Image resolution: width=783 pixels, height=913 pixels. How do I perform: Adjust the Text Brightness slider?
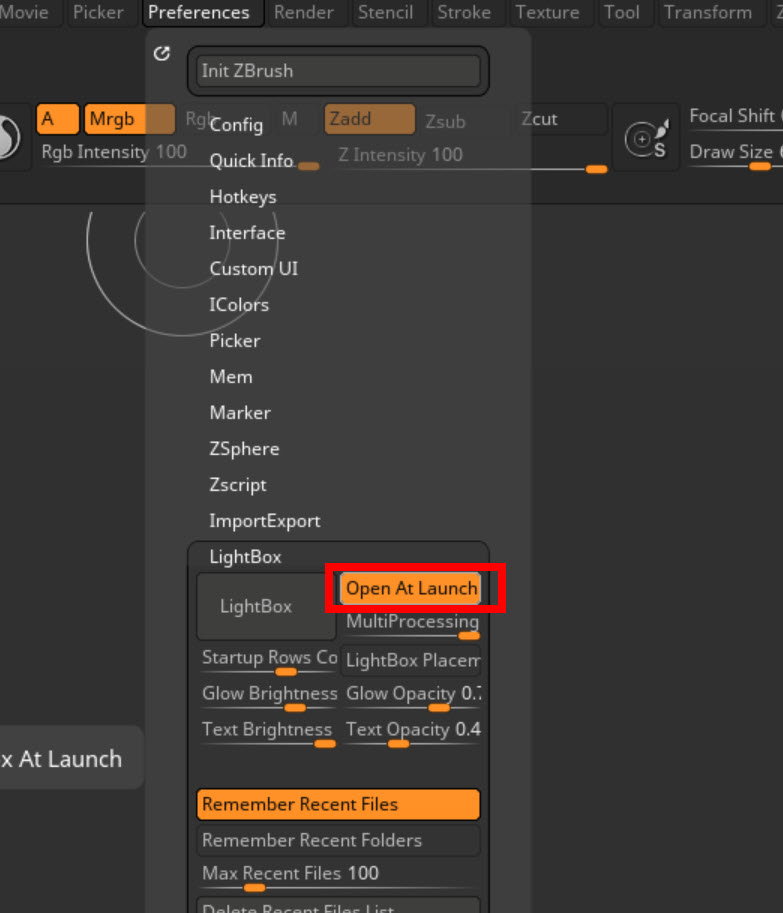coord(267,733)
